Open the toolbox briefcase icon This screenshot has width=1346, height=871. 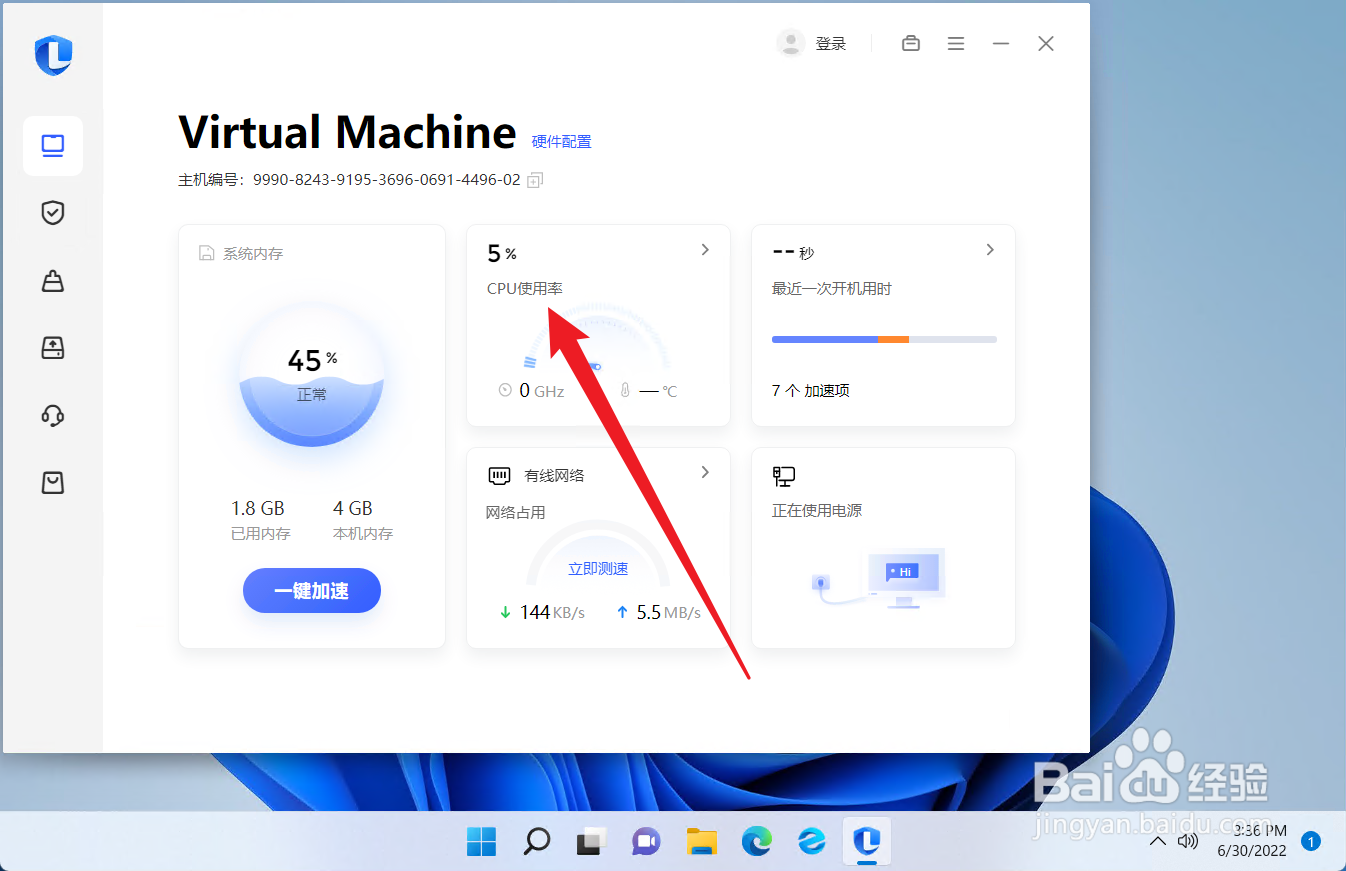[x=911, y=43]
